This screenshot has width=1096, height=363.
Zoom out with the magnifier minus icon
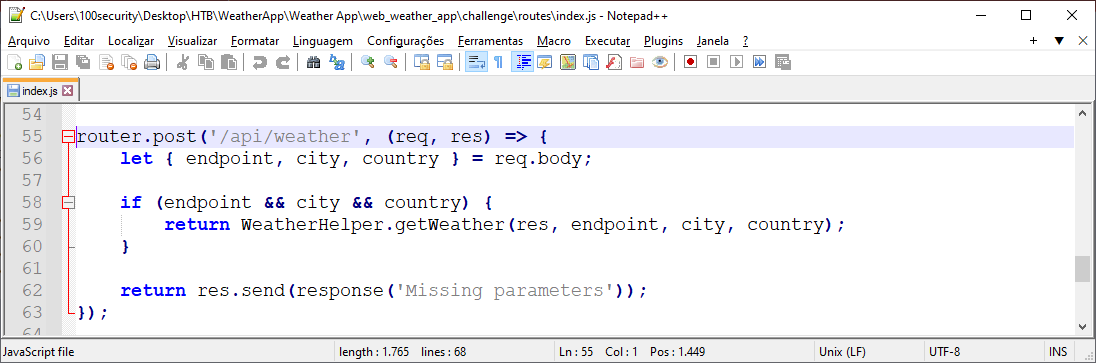[391, 62]
